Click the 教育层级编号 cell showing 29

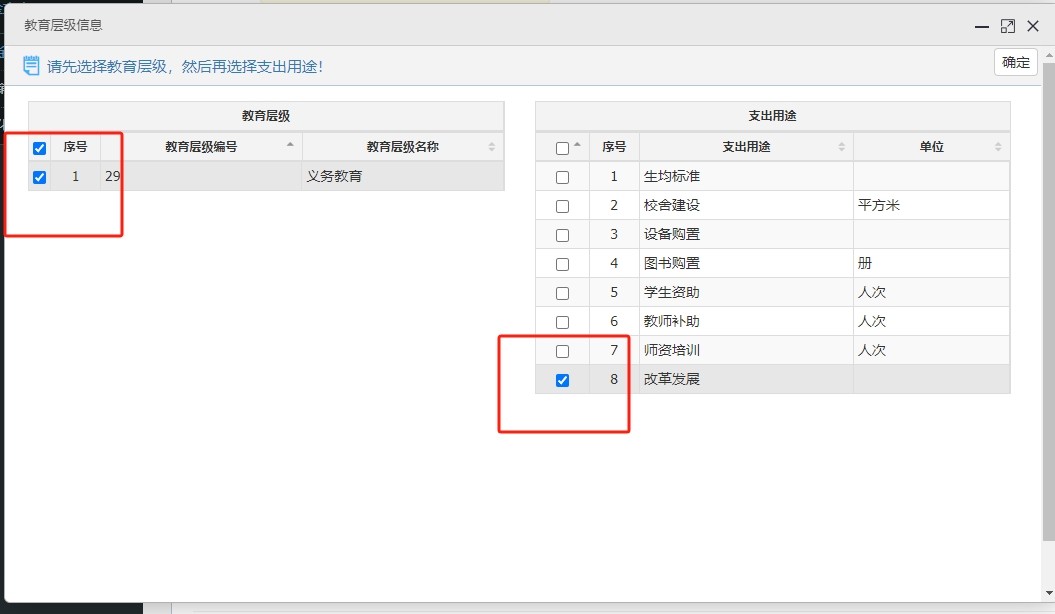[x=201, y=176]
